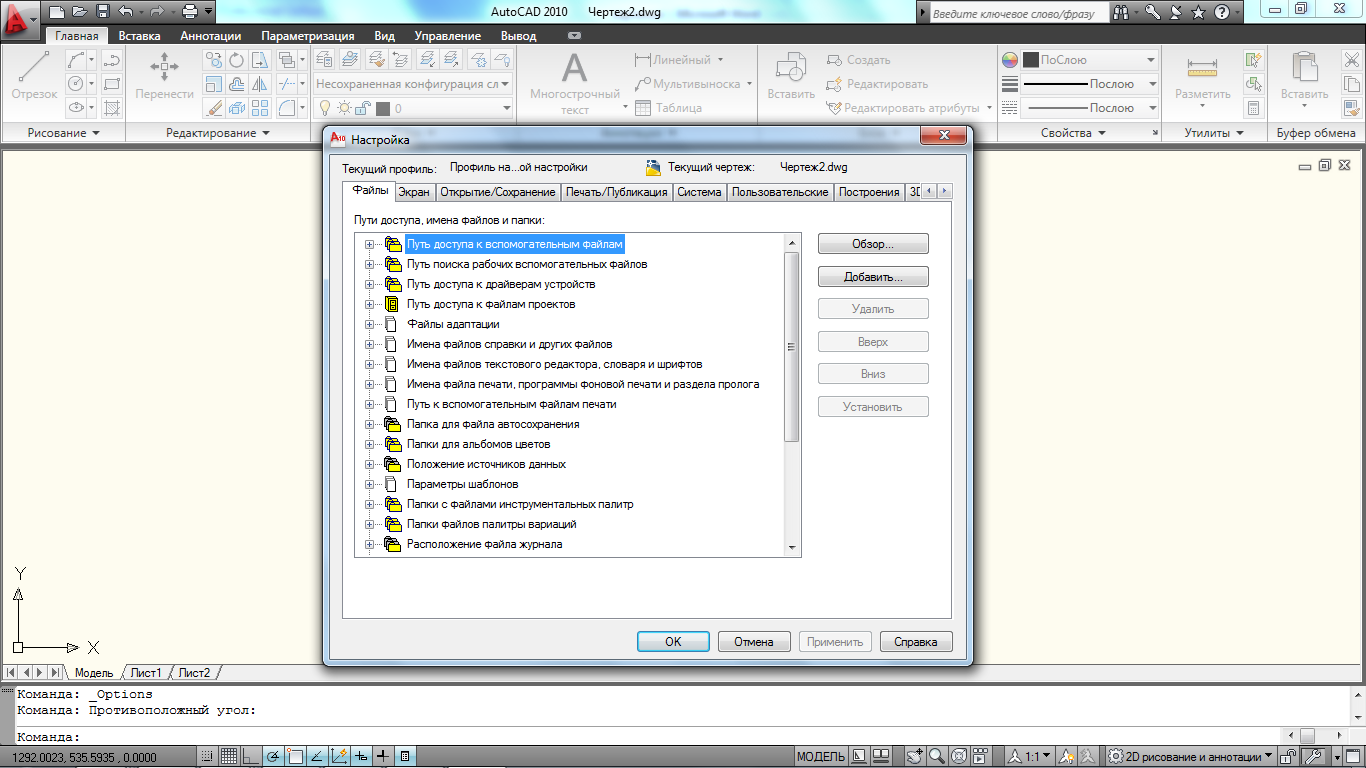Image resolution: width=1366 pixels, height=768 pixels.
Task: Click the Match Properties icon in Буфер обмена
Action: [x=1350, y=108]
